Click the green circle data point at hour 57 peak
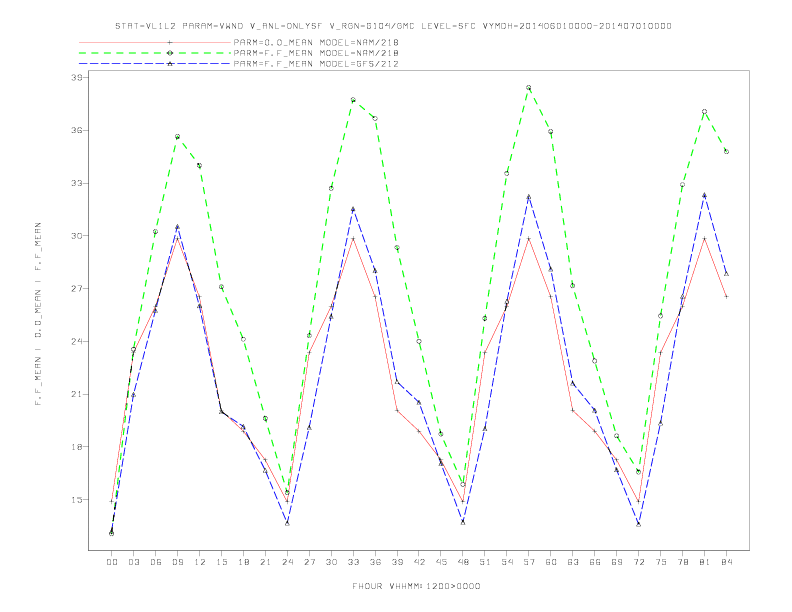792x612 pixels. pos(529,87)
